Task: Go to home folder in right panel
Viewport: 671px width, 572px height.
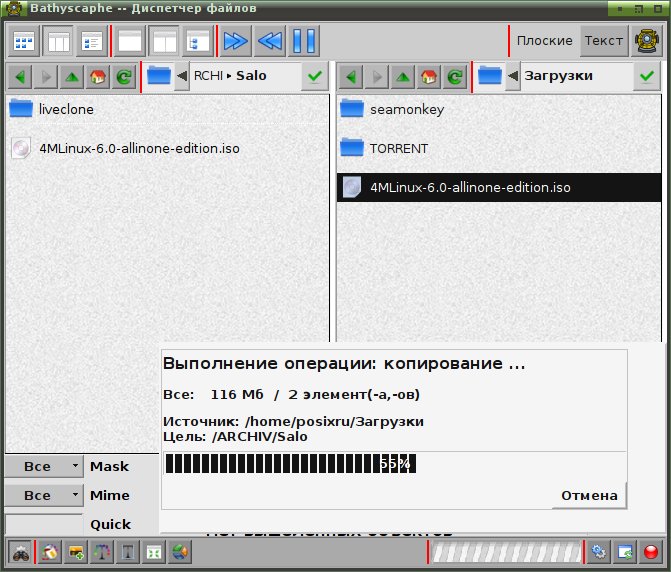Action: click(429, 77)
